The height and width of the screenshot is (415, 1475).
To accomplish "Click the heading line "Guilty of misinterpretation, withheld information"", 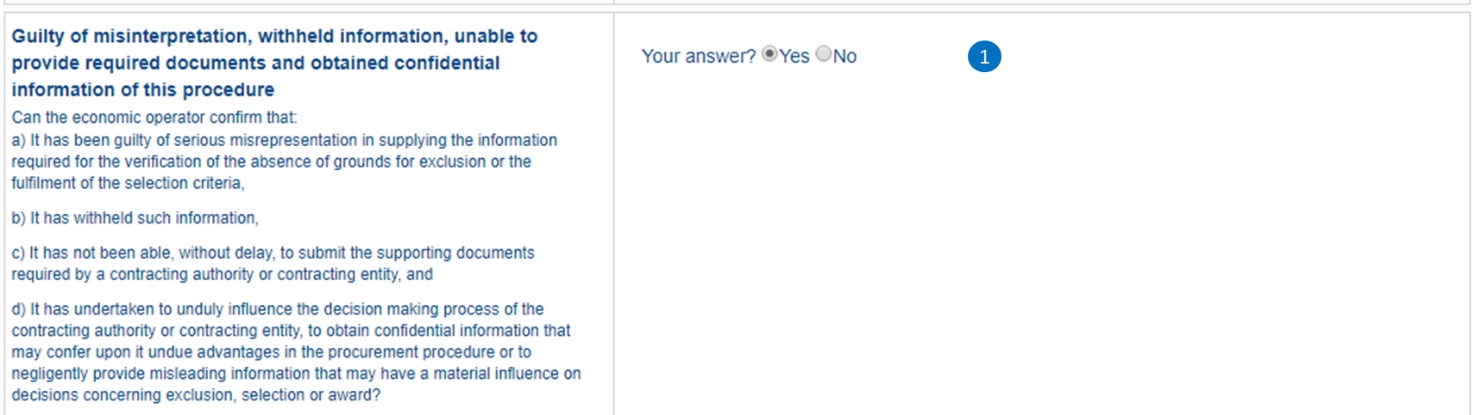I will (274, 37).
